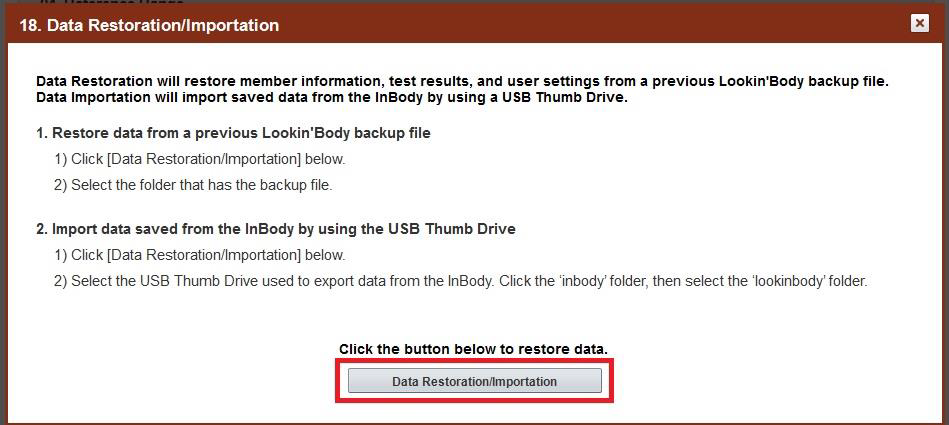The height and width of the screenshot is (425, 949).
Task: Click the dialog title '18. Data Restoration/Importation'
Action: (150, 25)
